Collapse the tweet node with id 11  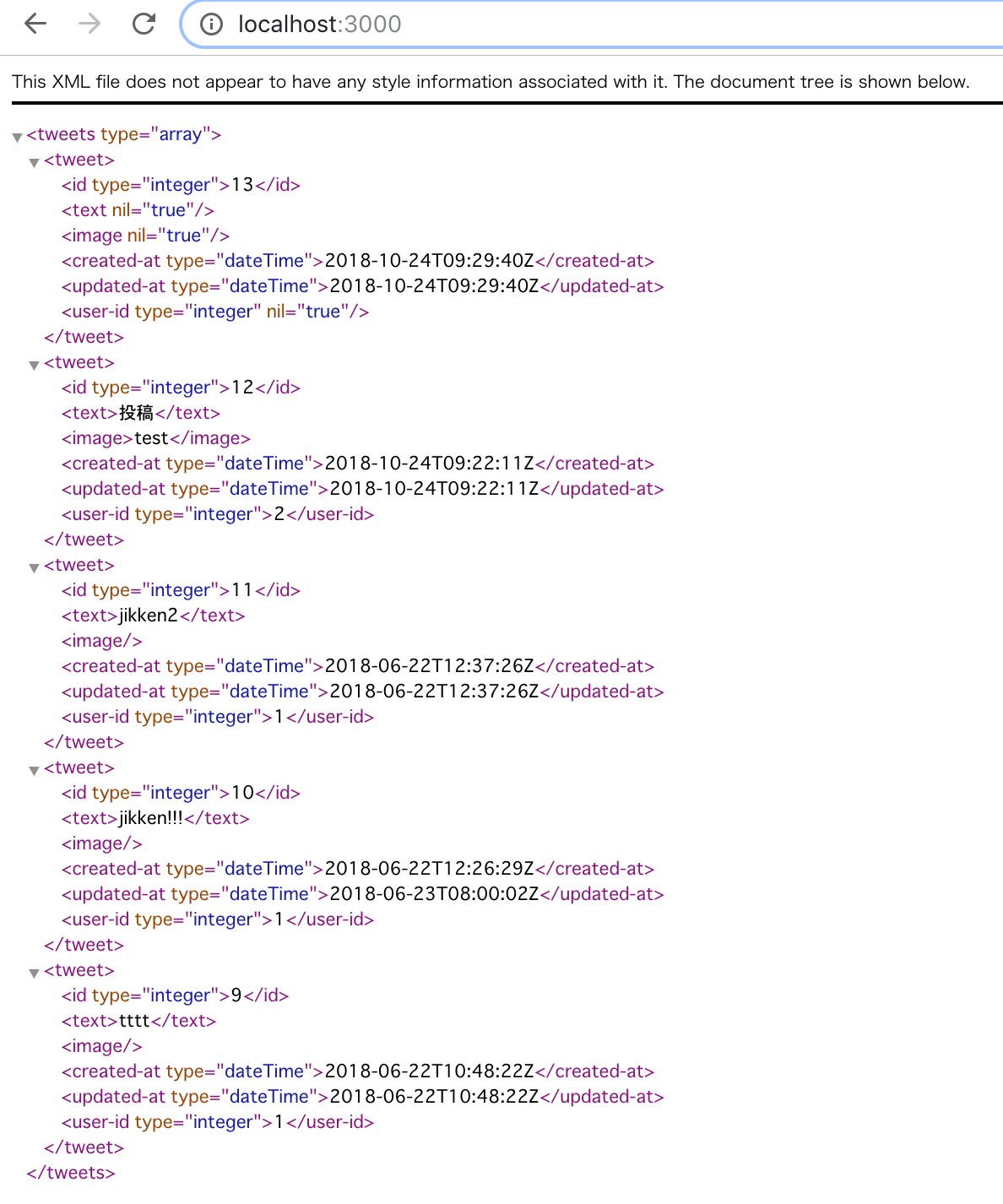click(x=34, y=567)
